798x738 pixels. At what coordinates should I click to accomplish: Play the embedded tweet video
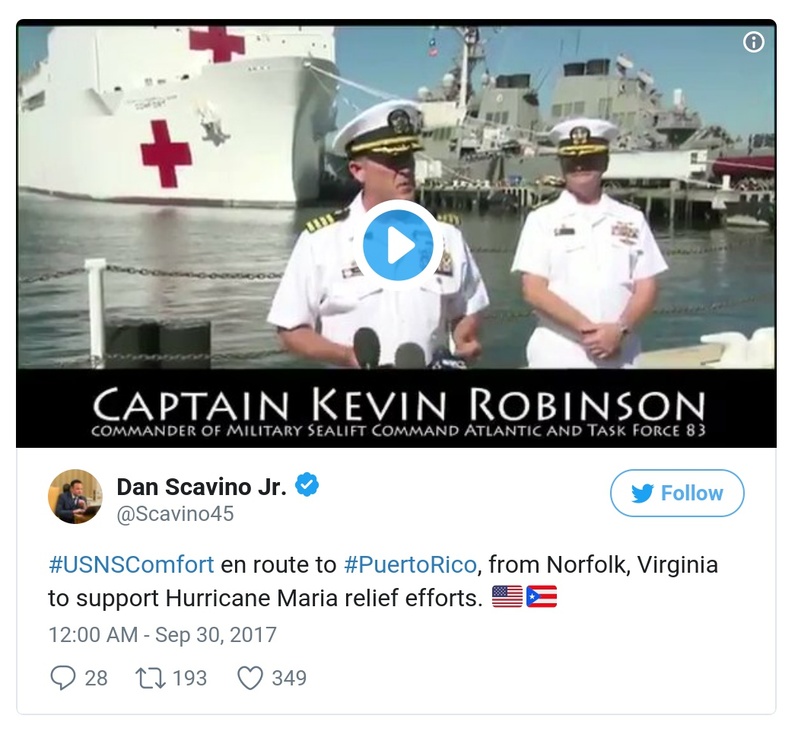[397, 245]
